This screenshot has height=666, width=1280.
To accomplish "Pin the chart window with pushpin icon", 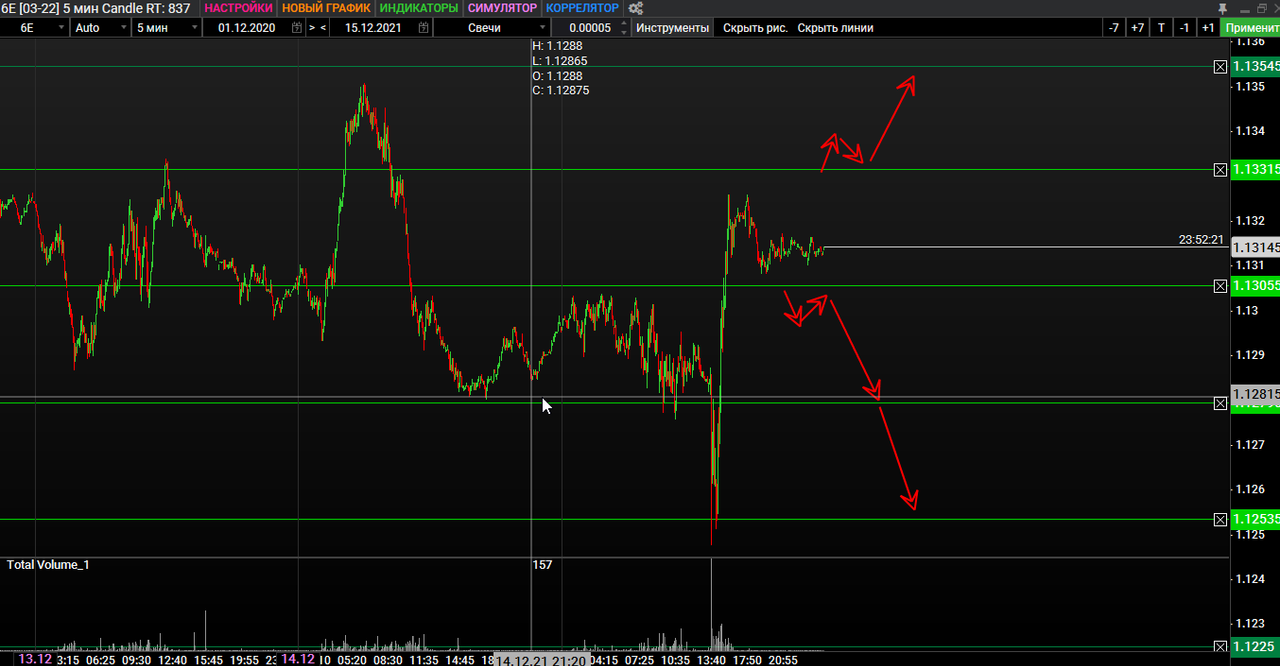I will tap(1223, 8).
